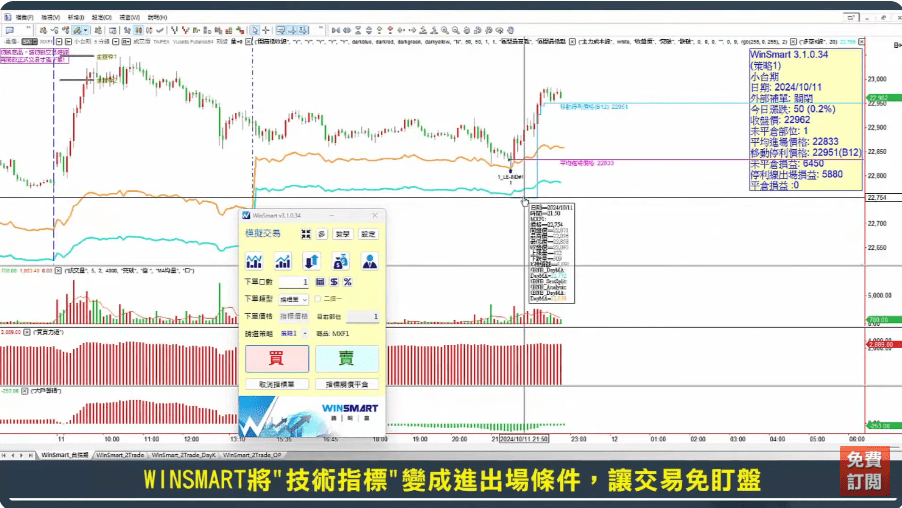Open the 檔案(F) menu
This screenshot has width=902, height=508.
click(25, 17)
